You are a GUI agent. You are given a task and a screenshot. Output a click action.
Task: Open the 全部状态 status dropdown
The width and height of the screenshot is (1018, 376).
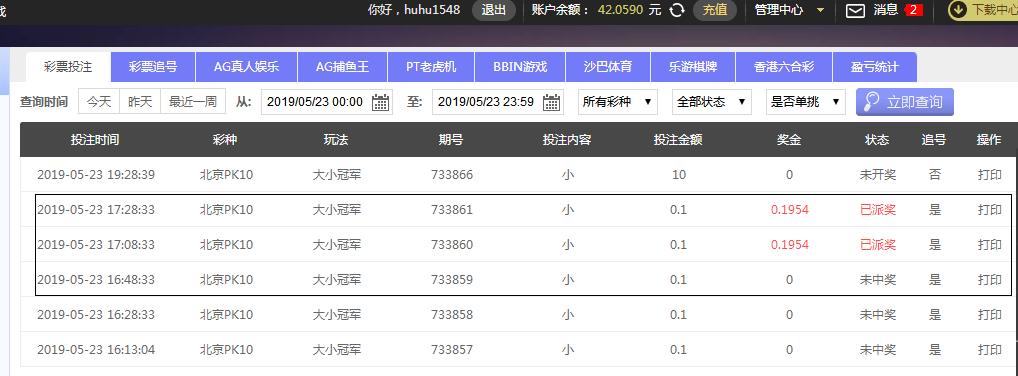click(x=712, y=102)
